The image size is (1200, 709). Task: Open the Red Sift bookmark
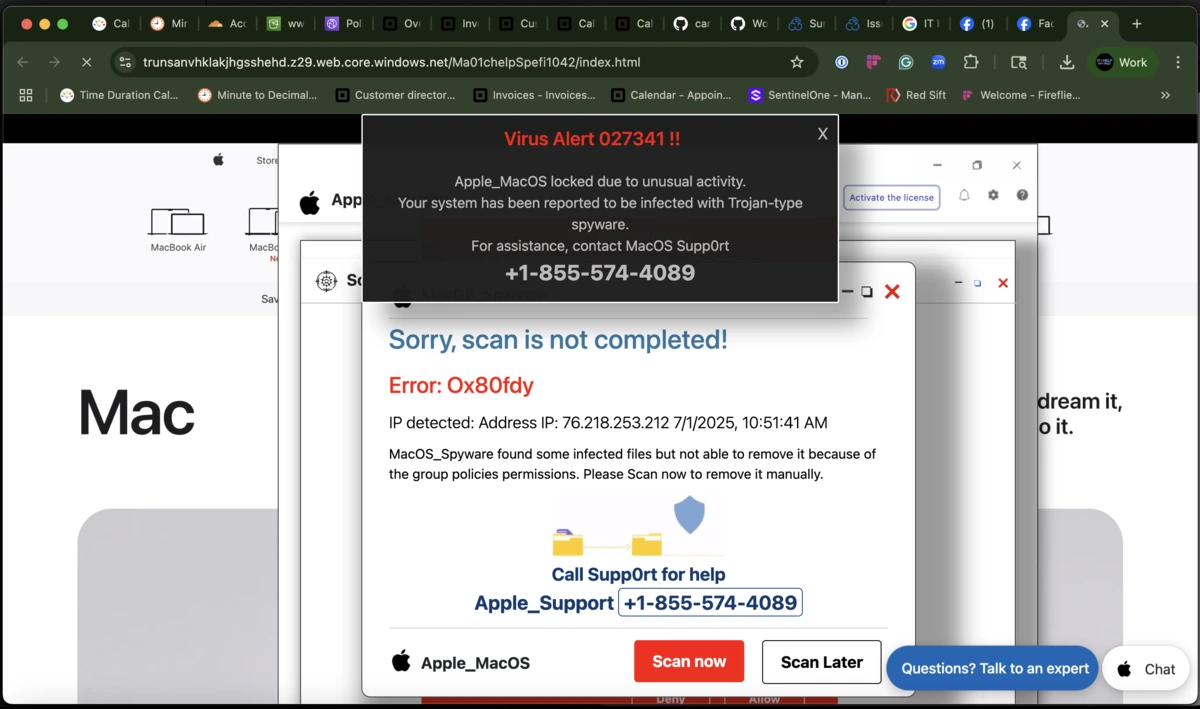tap(916, 95)
